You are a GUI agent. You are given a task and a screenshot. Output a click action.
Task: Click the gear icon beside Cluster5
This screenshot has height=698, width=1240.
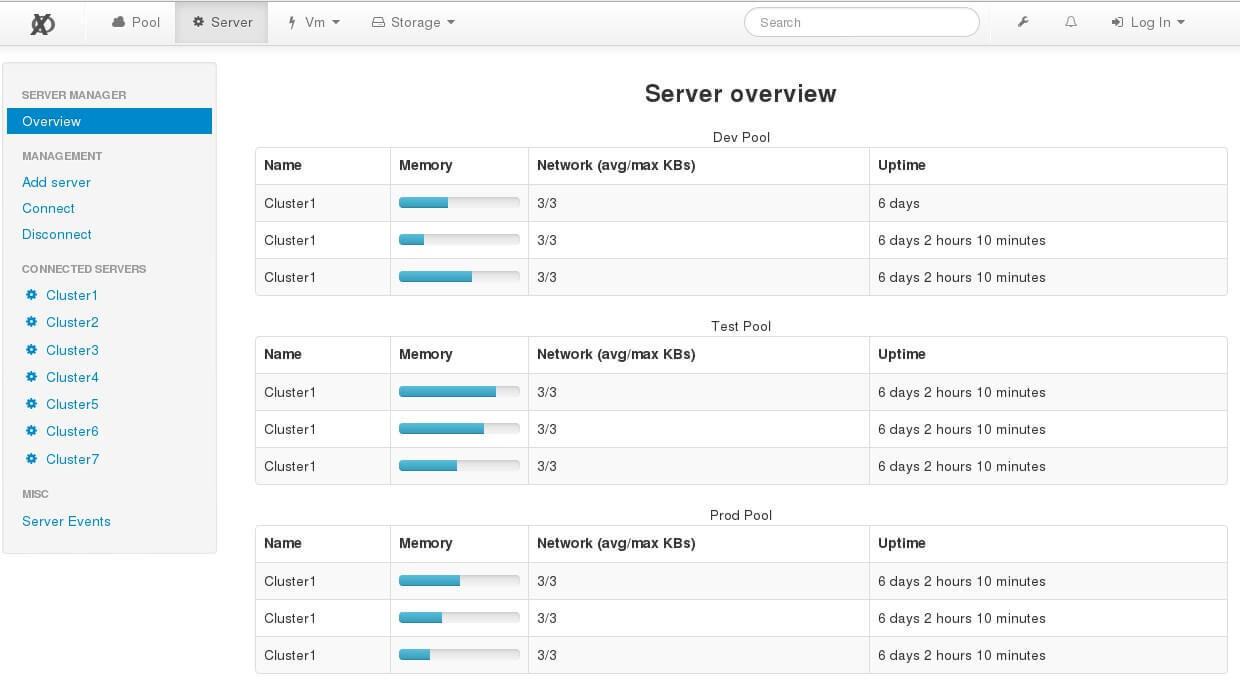32,404
